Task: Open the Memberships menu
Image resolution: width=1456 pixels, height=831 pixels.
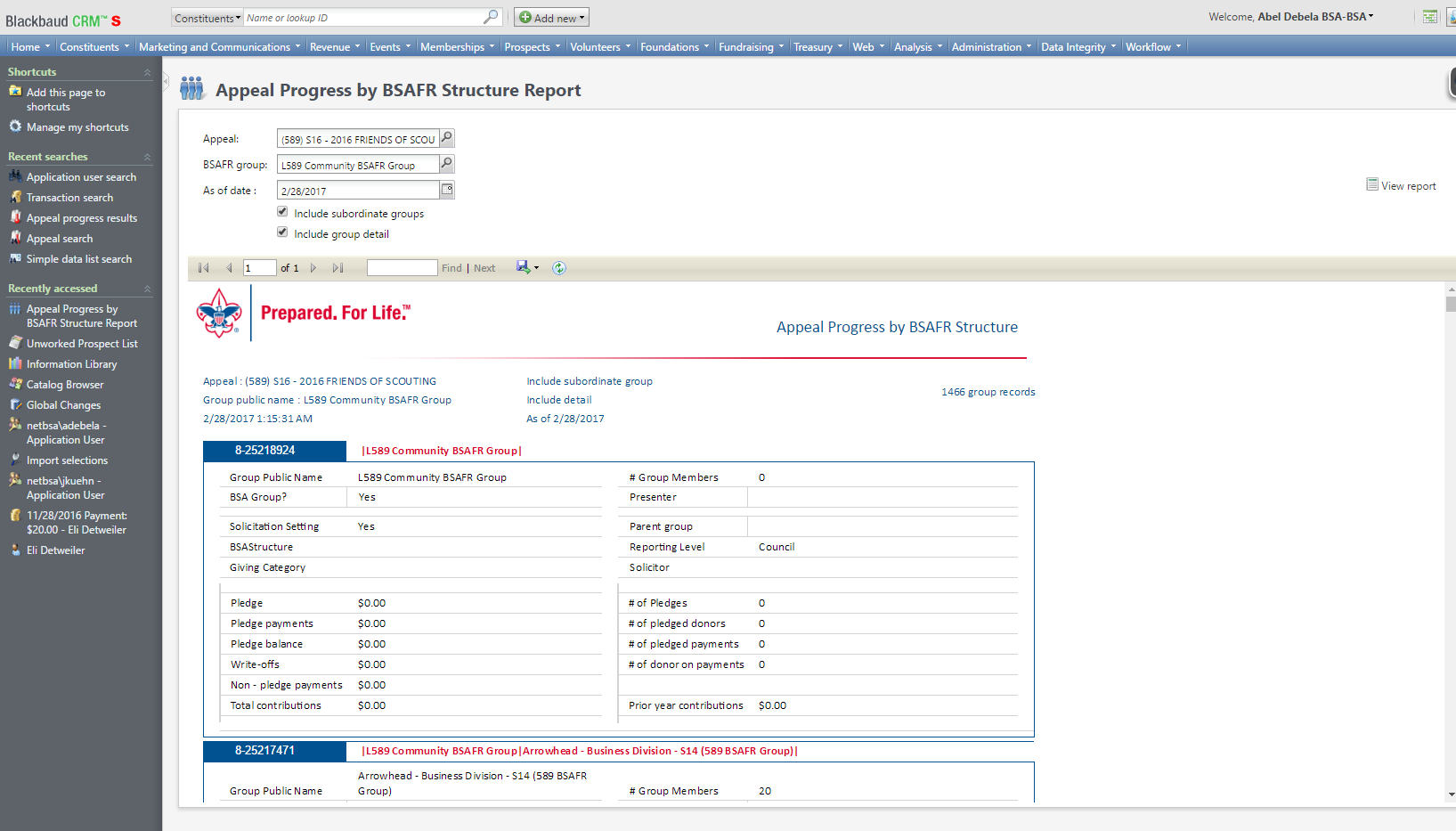Action: pos(457,46)
